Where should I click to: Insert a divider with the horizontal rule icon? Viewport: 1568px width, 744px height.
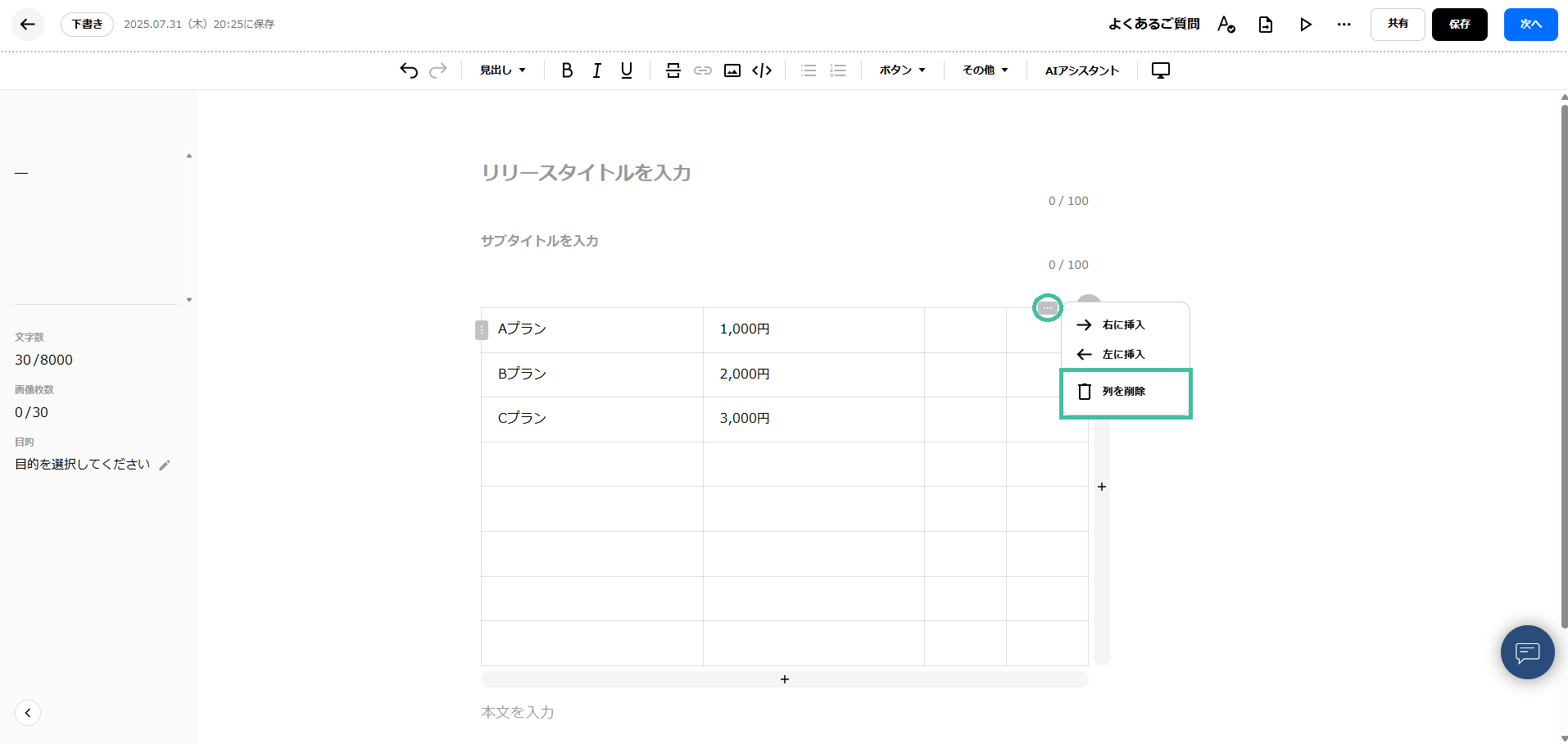click(x=673, y=70)
